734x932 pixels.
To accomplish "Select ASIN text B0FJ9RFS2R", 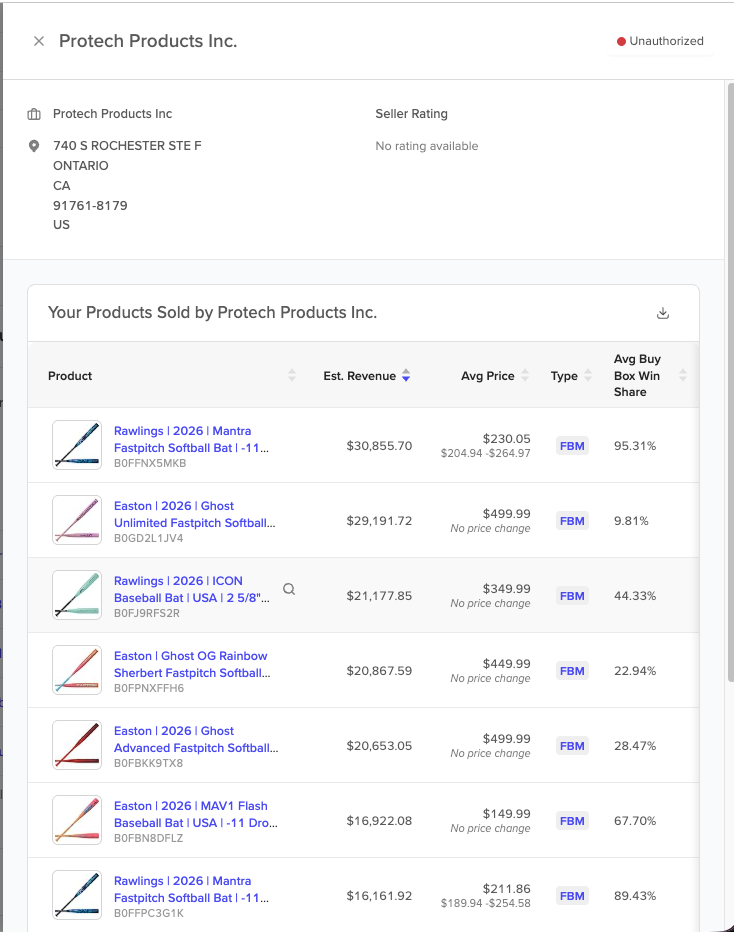I will [x=147, y=613].
